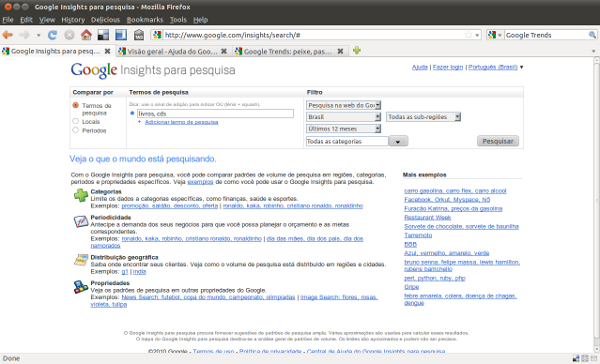Open the Terremoto example link
Screen dimensions: 600x364
[x=418, y=235]
